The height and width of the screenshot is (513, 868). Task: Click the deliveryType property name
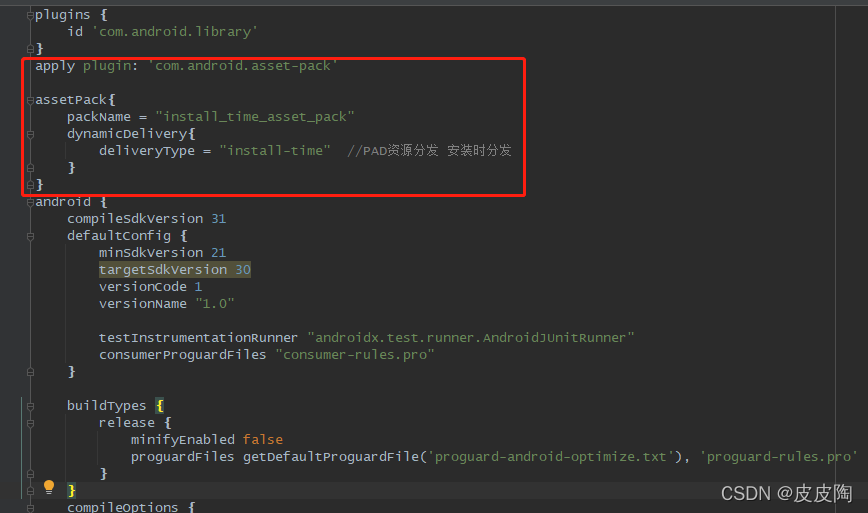point(147,151)
